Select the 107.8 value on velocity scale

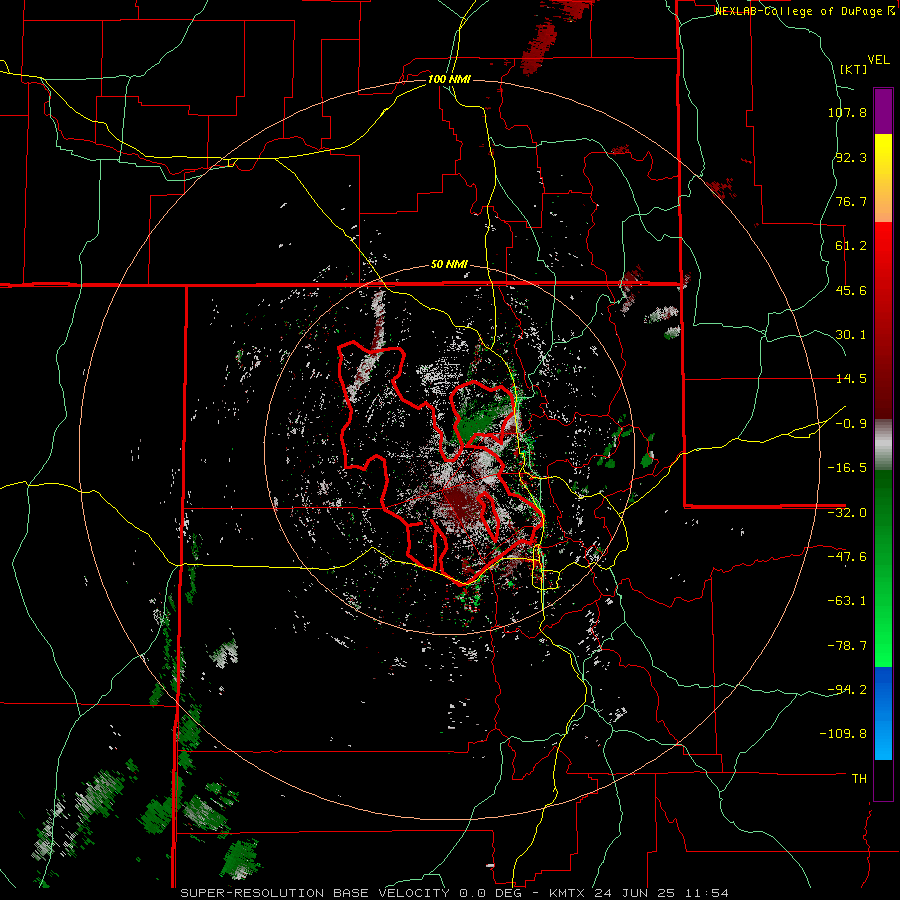pos(847,112)
